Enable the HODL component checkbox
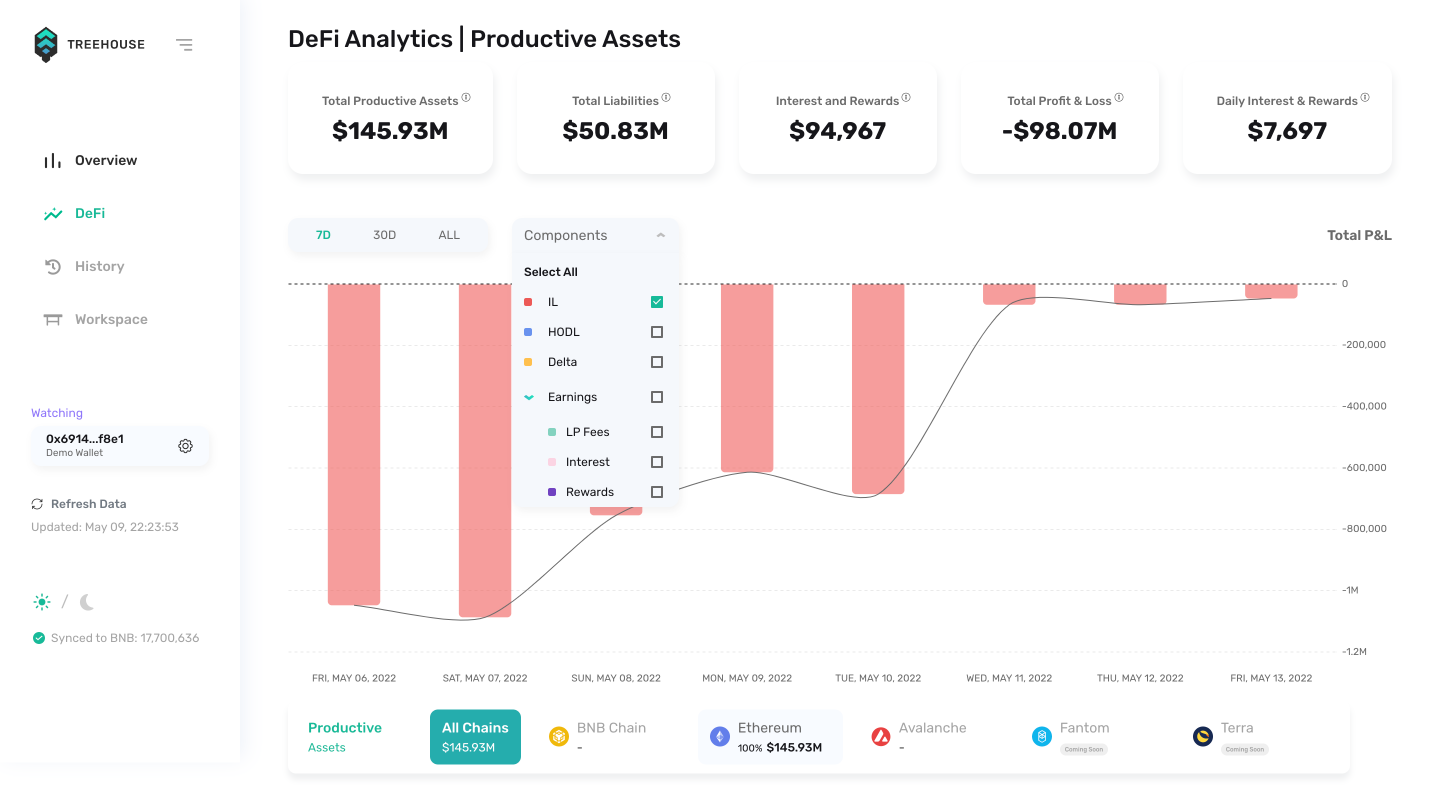The height and width of the screenshot is (802, 1440). pos(657,332)
